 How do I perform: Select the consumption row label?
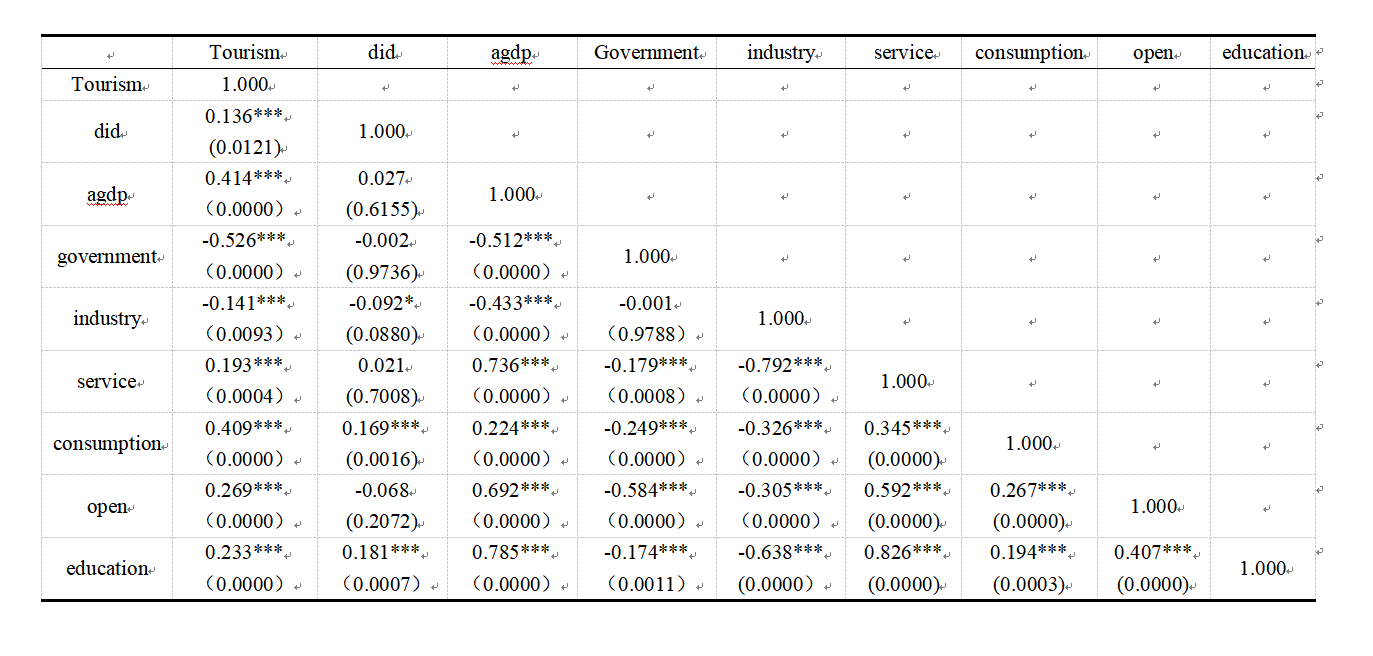(107, 444)
